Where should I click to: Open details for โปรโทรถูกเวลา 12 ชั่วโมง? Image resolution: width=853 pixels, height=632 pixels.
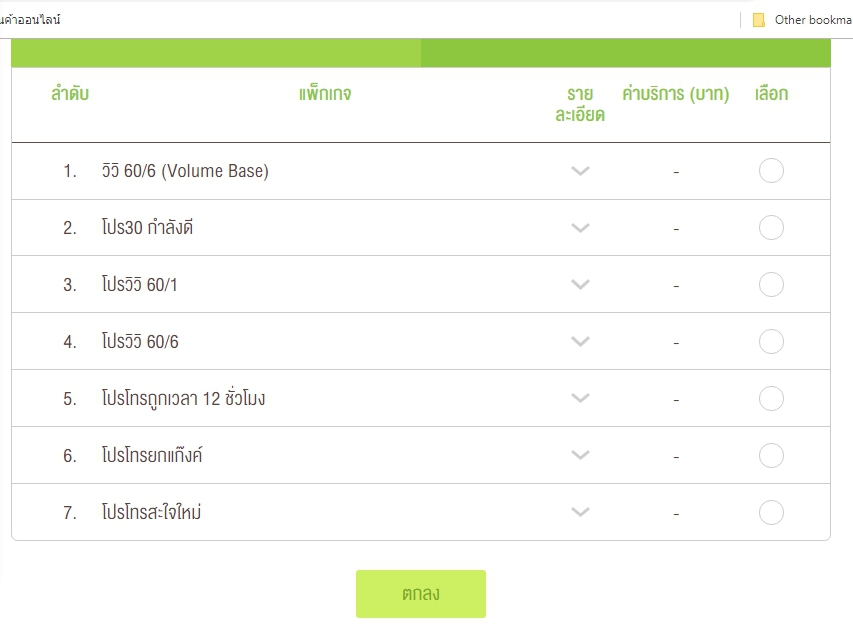click(580, 399)
